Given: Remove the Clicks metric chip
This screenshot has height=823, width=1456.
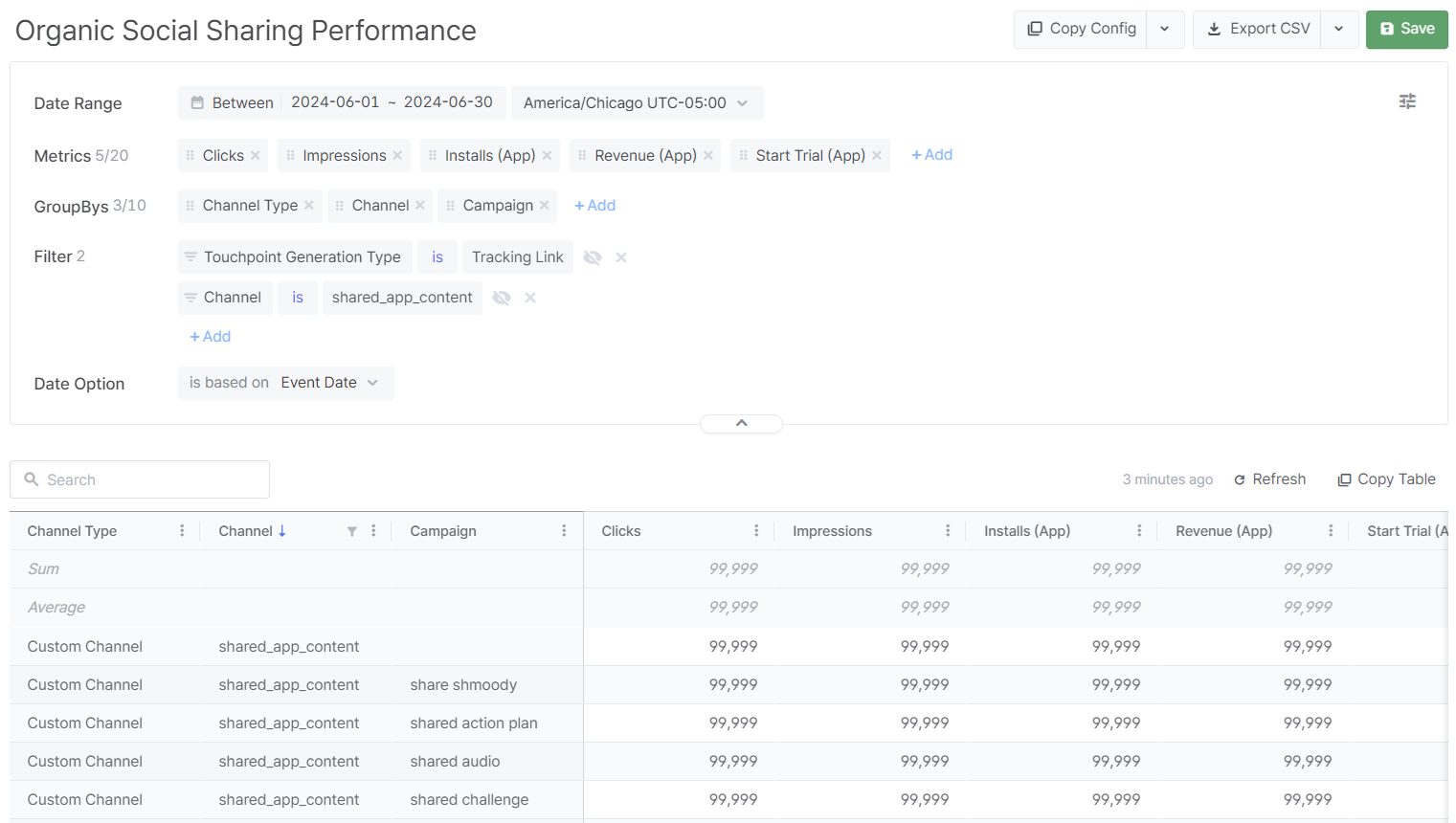Looking at the screenshot, I should [256, 156].
